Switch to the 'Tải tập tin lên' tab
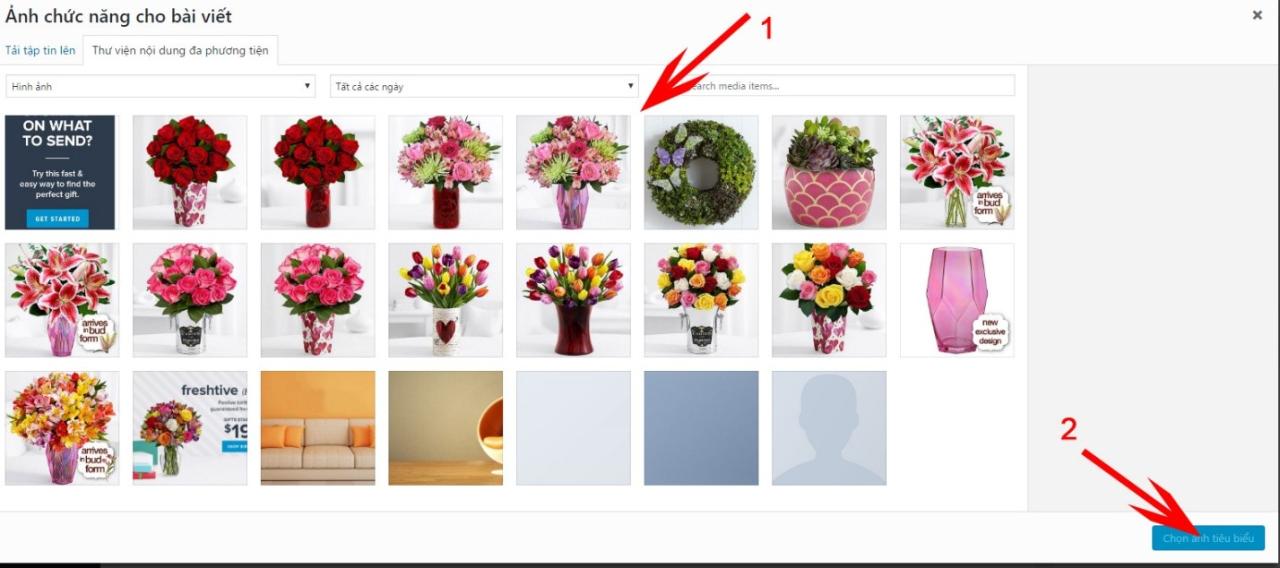The height and width of the screenshot is (568, 1280). (x=40, y=50)
